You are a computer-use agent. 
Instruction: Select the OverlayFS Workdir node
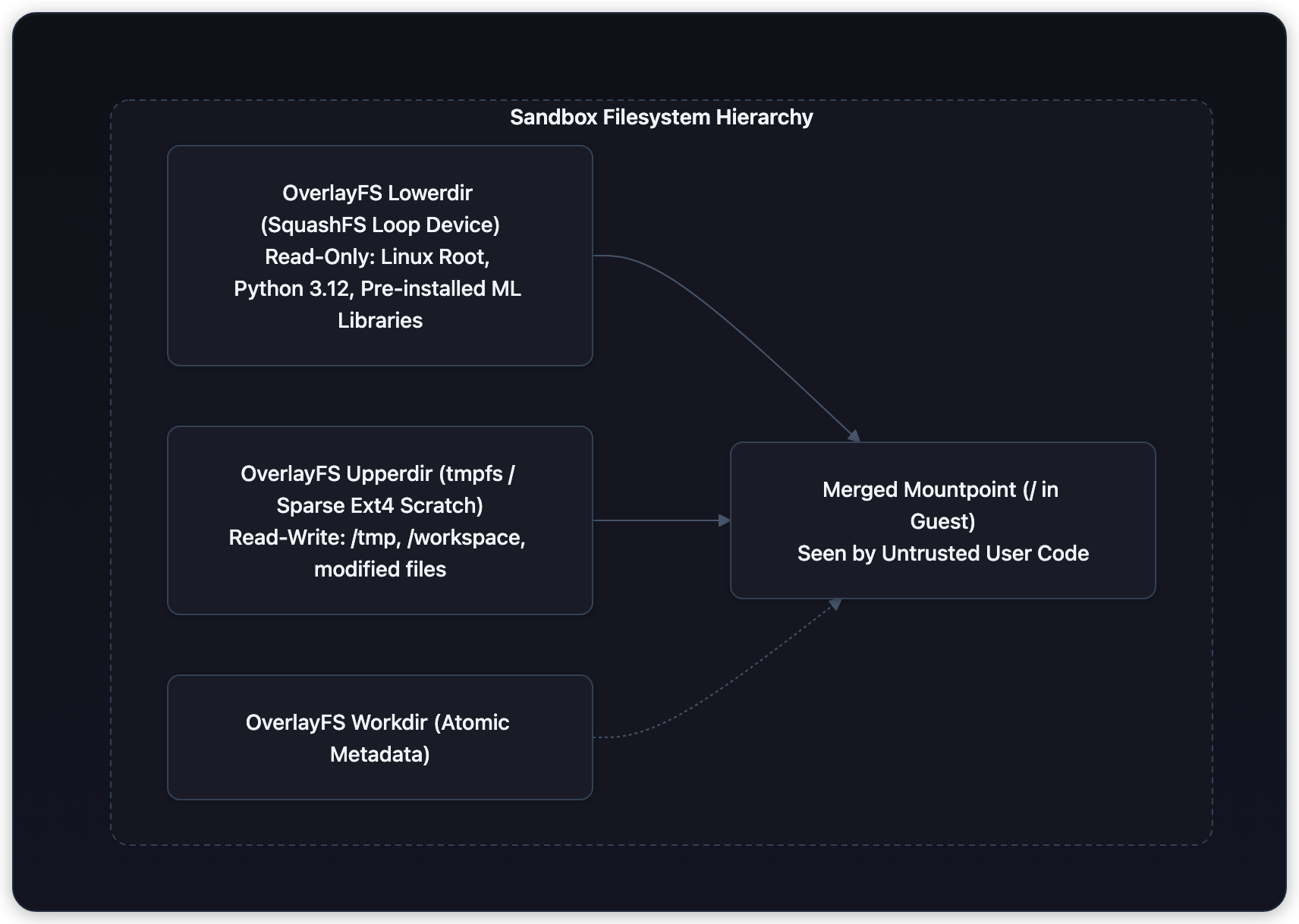pos(379,737)
